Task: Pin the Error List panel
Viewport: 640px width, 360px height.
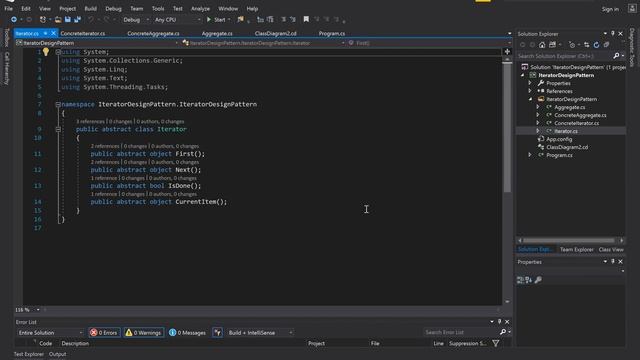Action: 499,322
